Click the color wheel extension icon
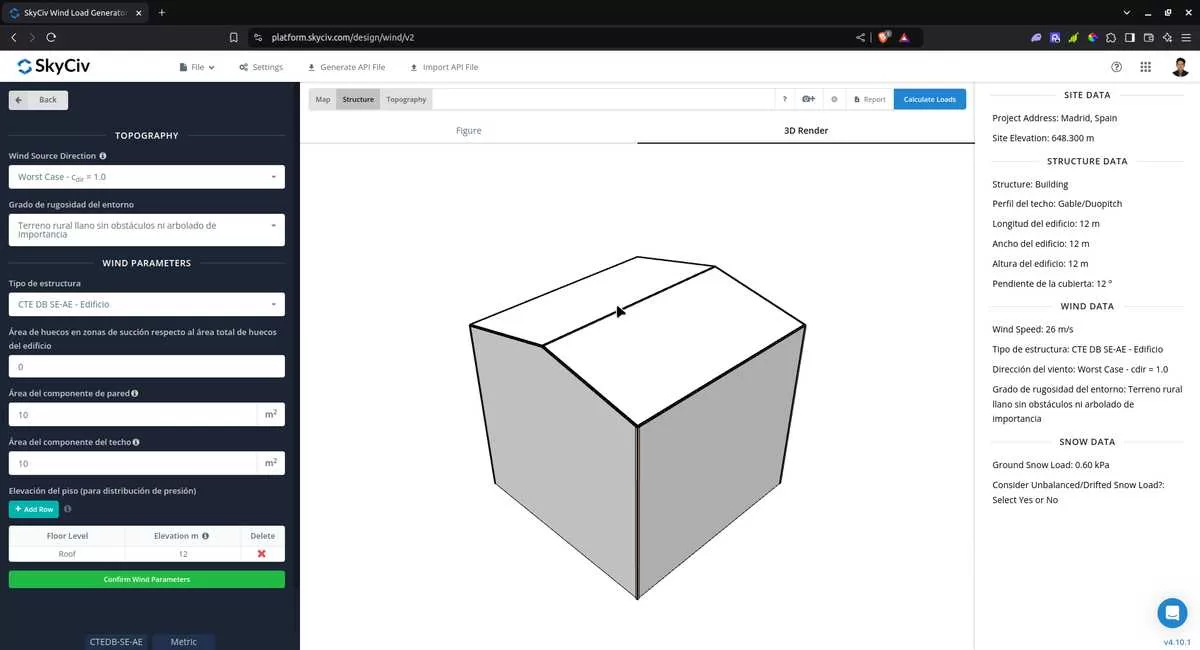1200x650 pixels. [1092, 37]
